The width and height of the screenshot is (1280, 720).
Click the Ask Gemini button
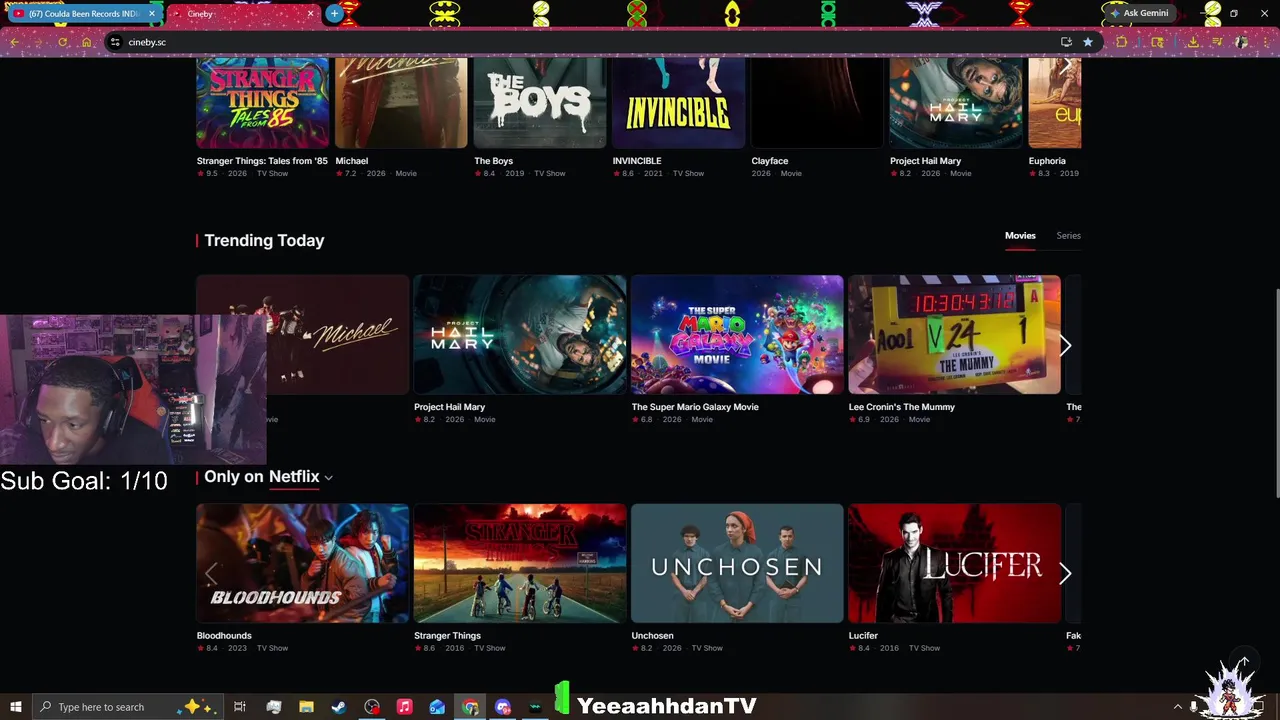1140,13
